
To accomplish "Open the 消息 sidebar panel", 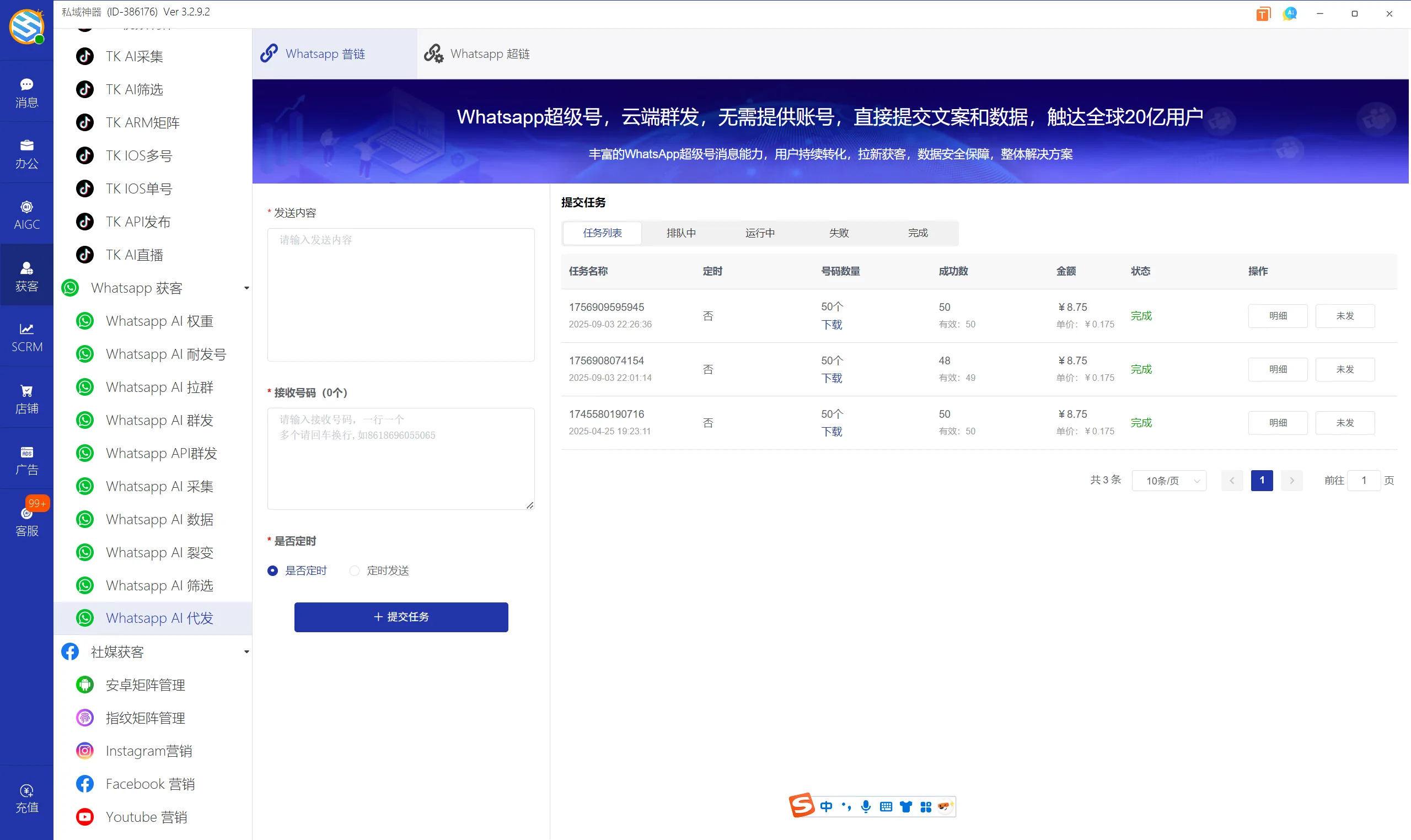I will pyautogui.click(x=26, y=90).
